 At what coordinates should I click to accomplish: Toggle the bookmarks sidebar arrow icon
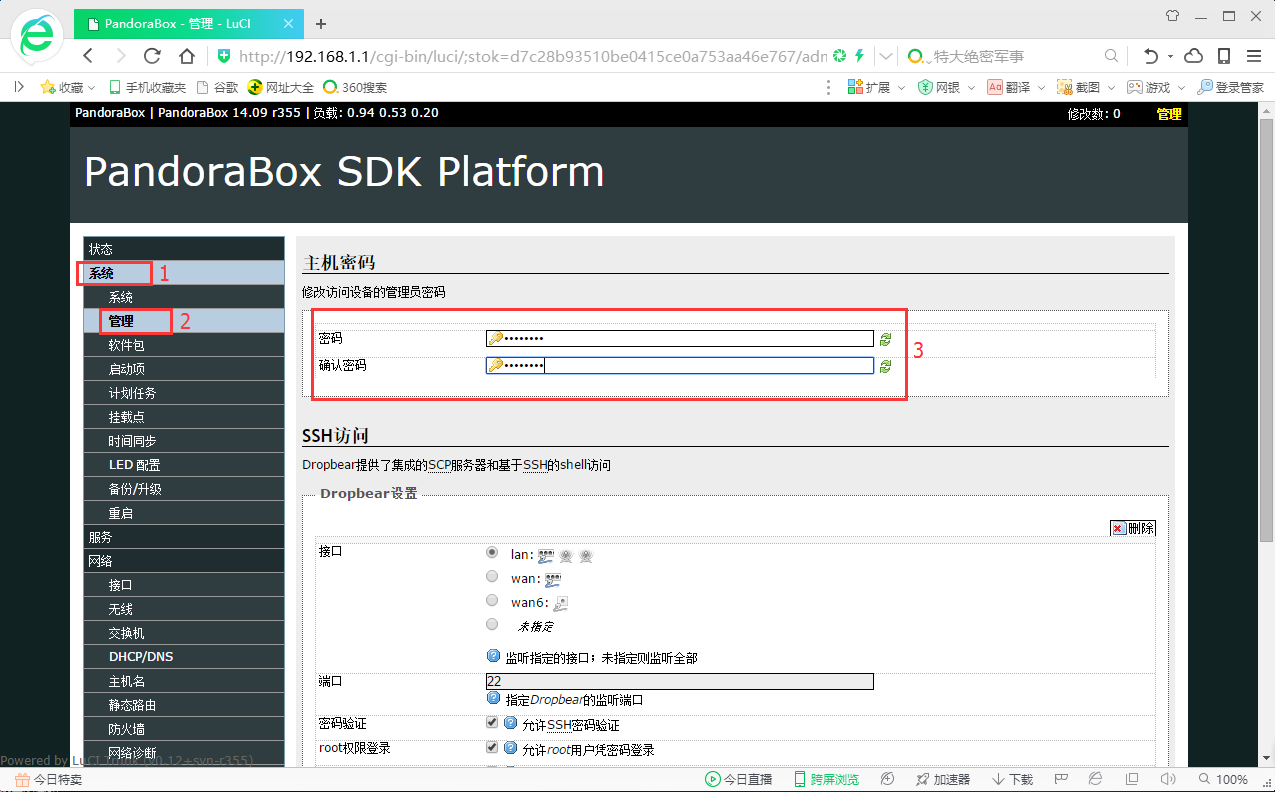[19, 88]
